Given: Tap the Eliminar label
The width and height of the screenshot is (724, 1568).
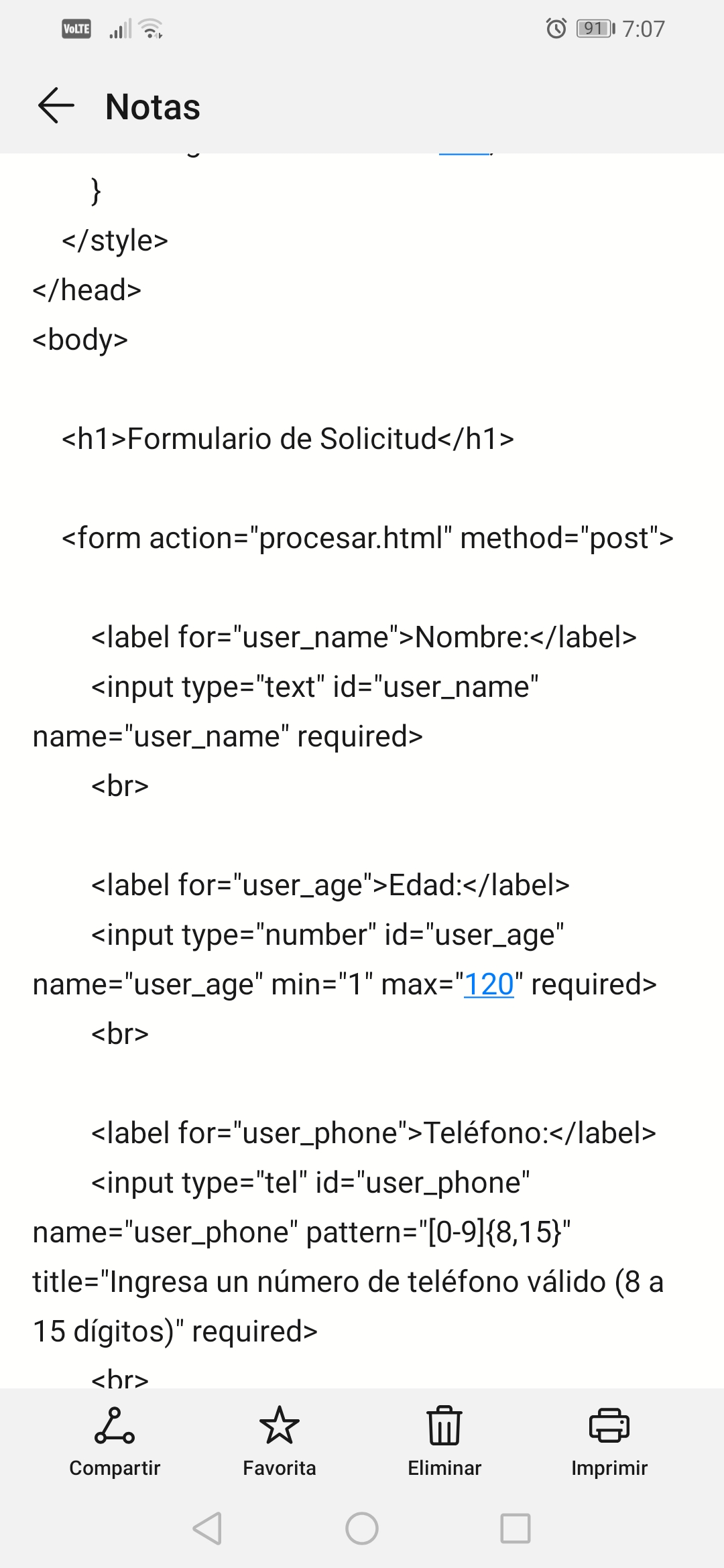Looking at the screenshot, I should (444, 1468).
